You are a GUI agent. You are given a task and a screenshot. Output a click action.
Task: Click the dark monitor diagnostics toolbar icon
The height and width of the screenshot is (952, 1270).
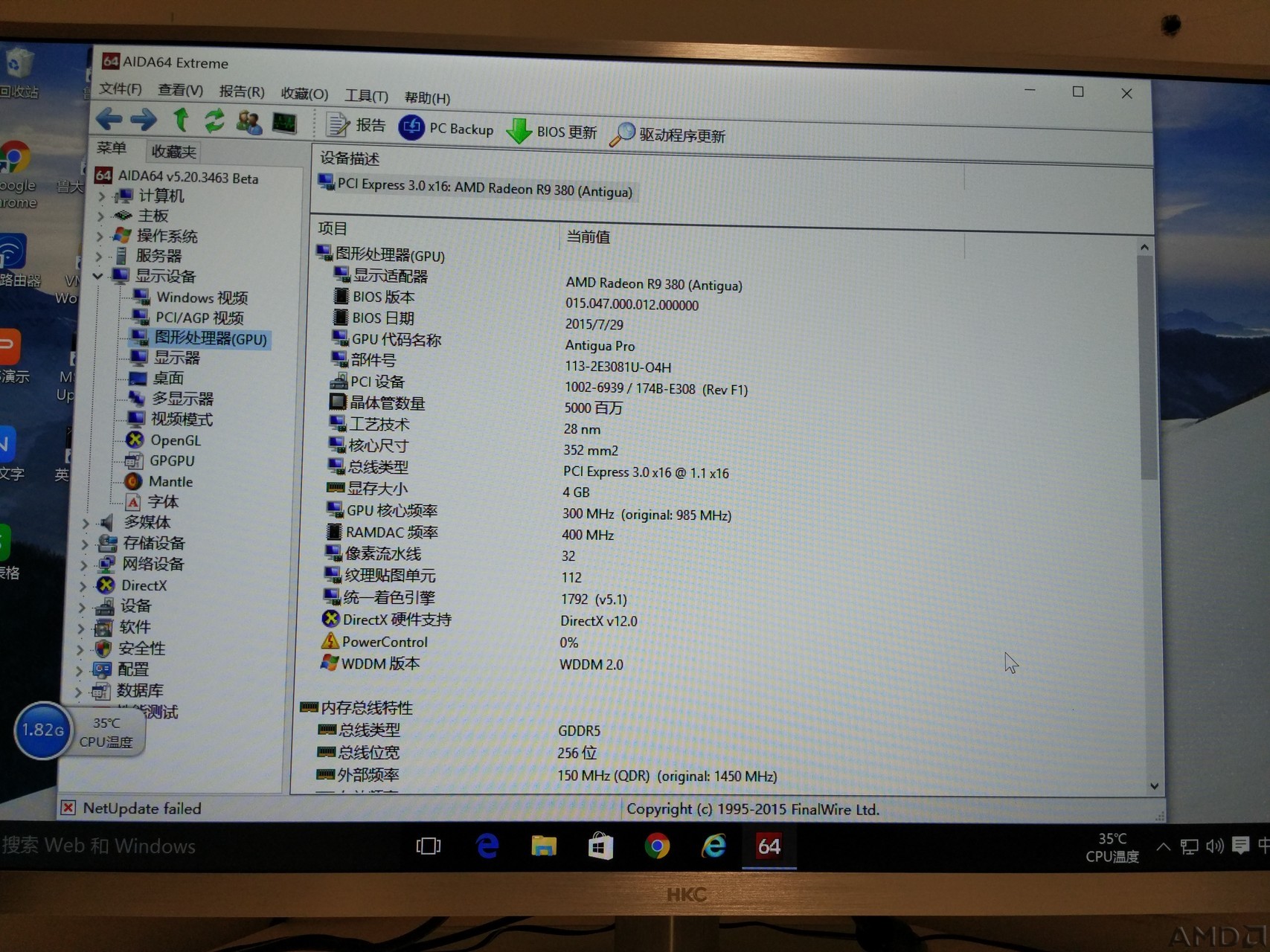coord(284,123)
